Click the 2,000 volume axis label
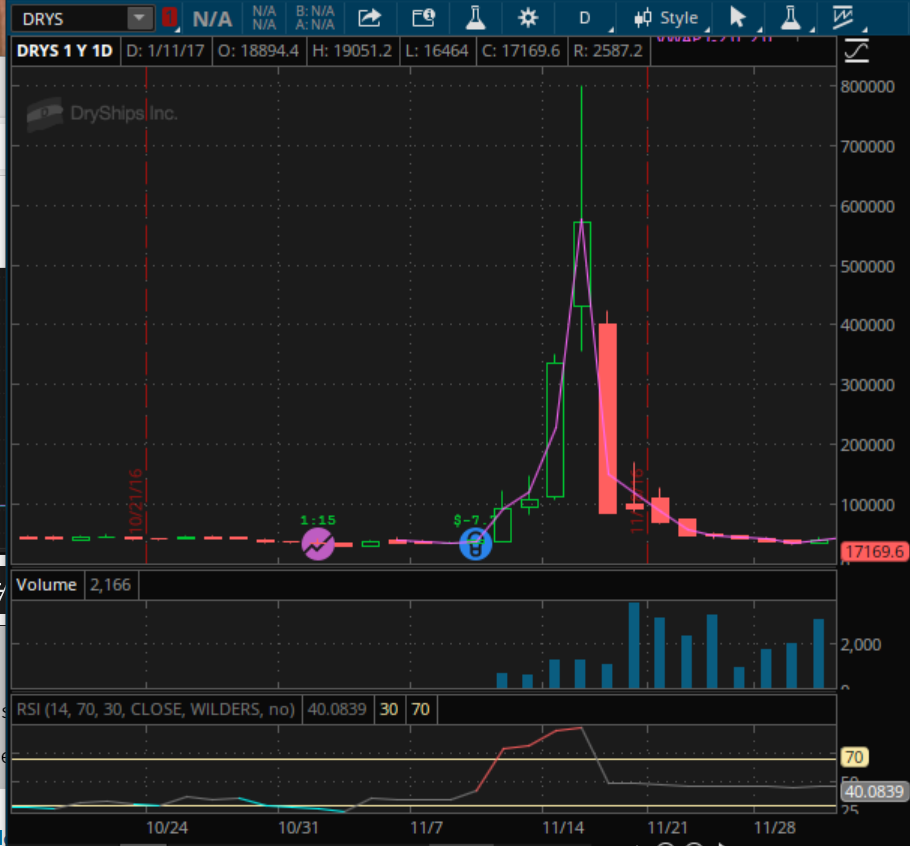The width and height of the screenshot is (910, 846). (861, 645)
